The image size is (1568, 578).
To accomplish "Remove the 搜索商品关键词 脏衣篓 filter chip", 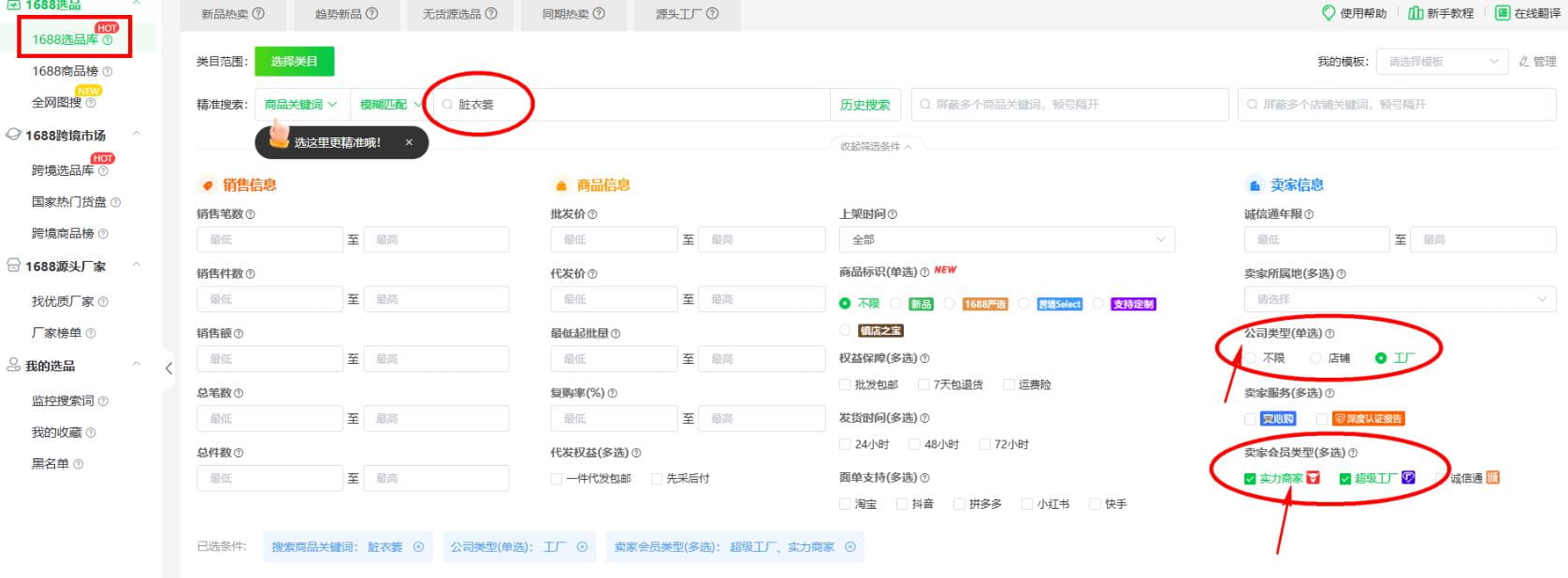I will (418, 547).
